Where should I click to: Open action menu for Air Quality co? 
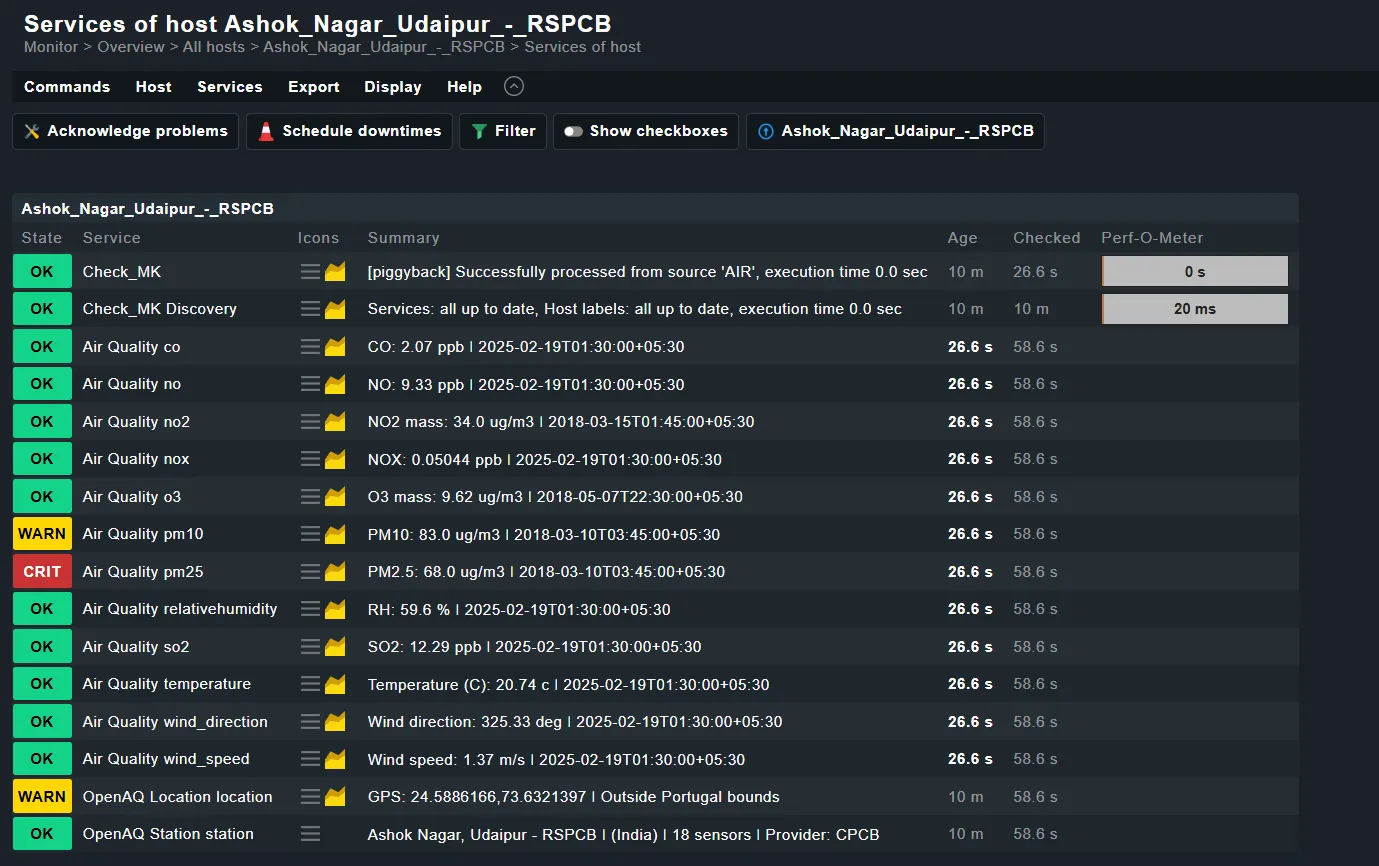tap(310, 347)
